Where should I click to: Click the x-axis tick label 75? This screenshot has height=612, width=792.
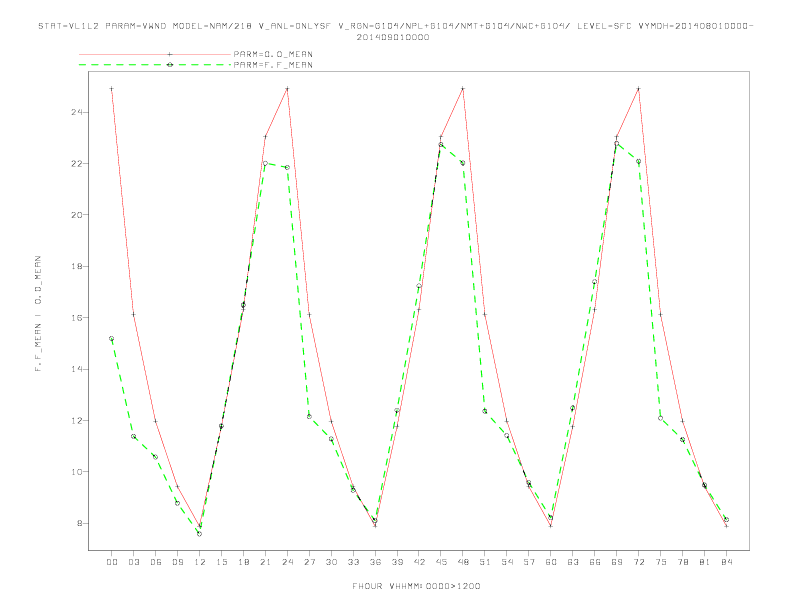[x=661, y=562]
